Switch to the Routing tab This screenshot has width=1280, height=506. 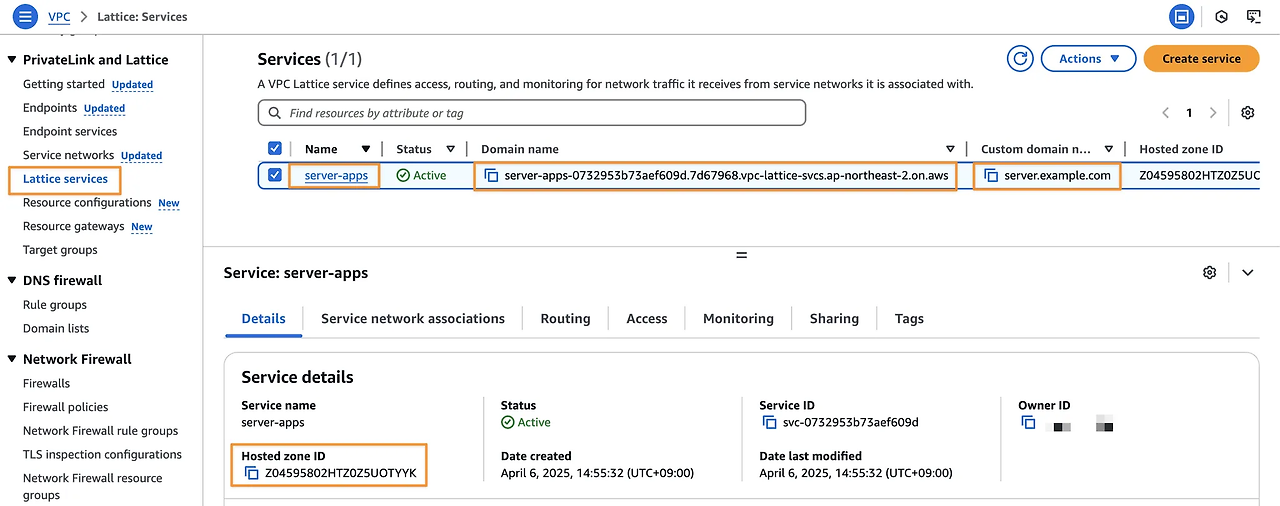(x=565, y=319)
